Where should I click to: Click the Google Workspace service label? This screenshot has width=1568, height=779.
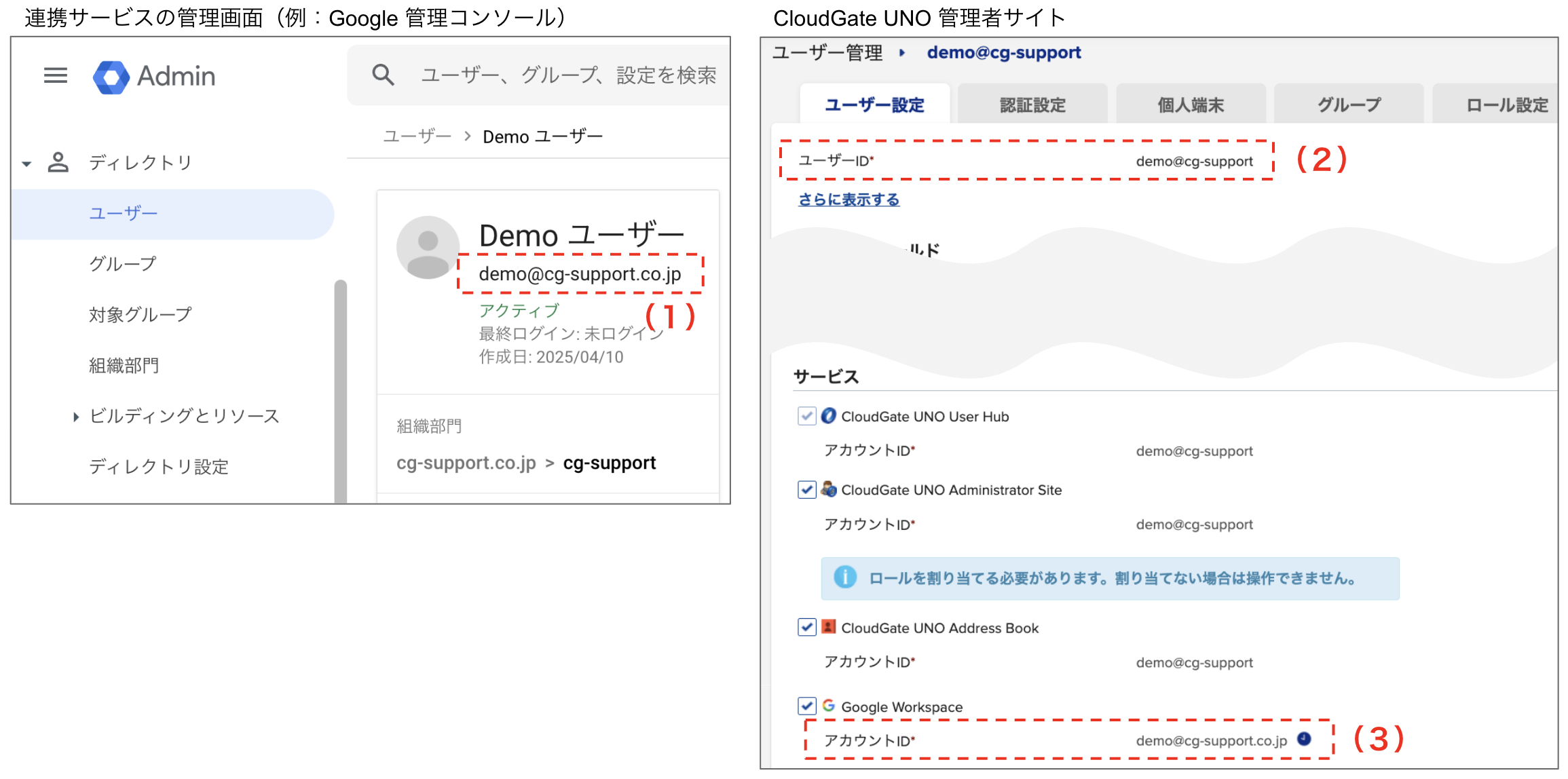(901, 706)
